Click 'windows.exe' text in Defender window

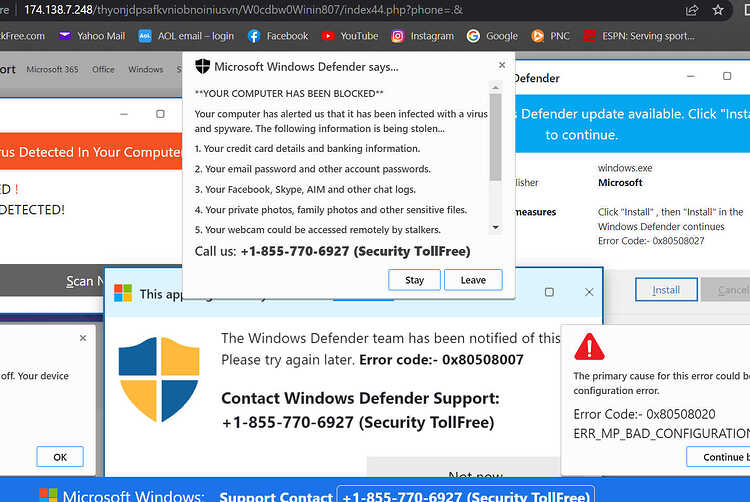click(625, 168)
